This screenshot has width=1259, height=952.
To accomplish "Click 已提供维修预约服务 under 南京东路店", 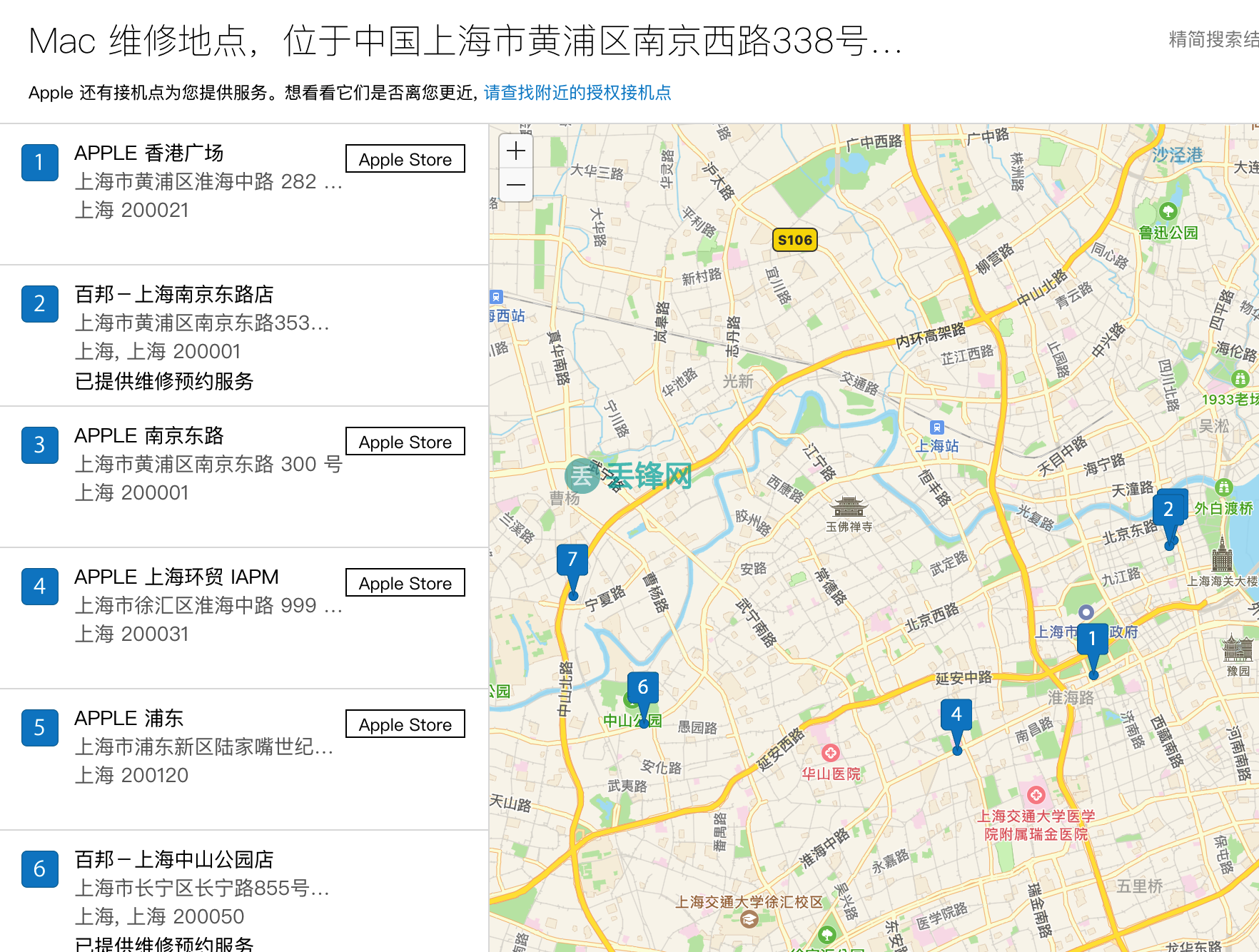I will [164, 381].
